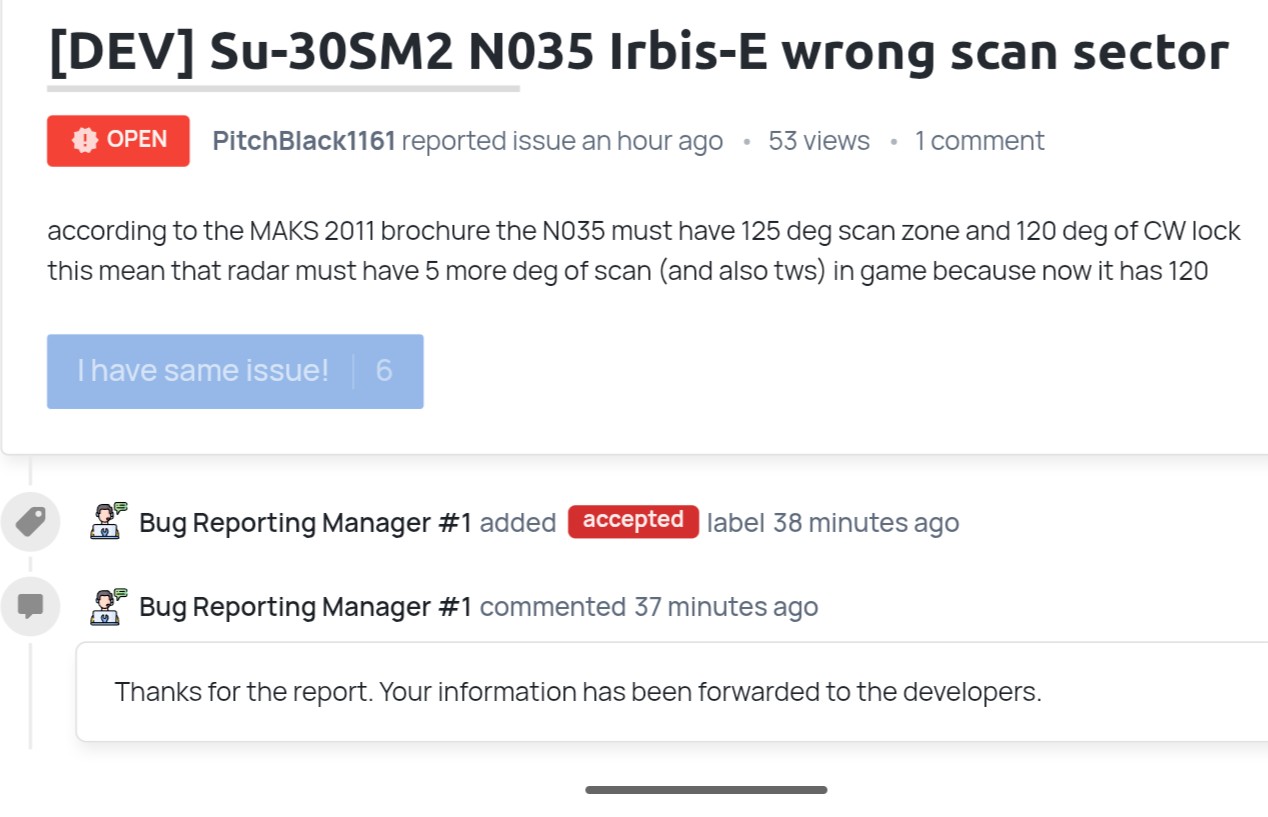Click the exclamation icon in the OPEN badge

85,140
